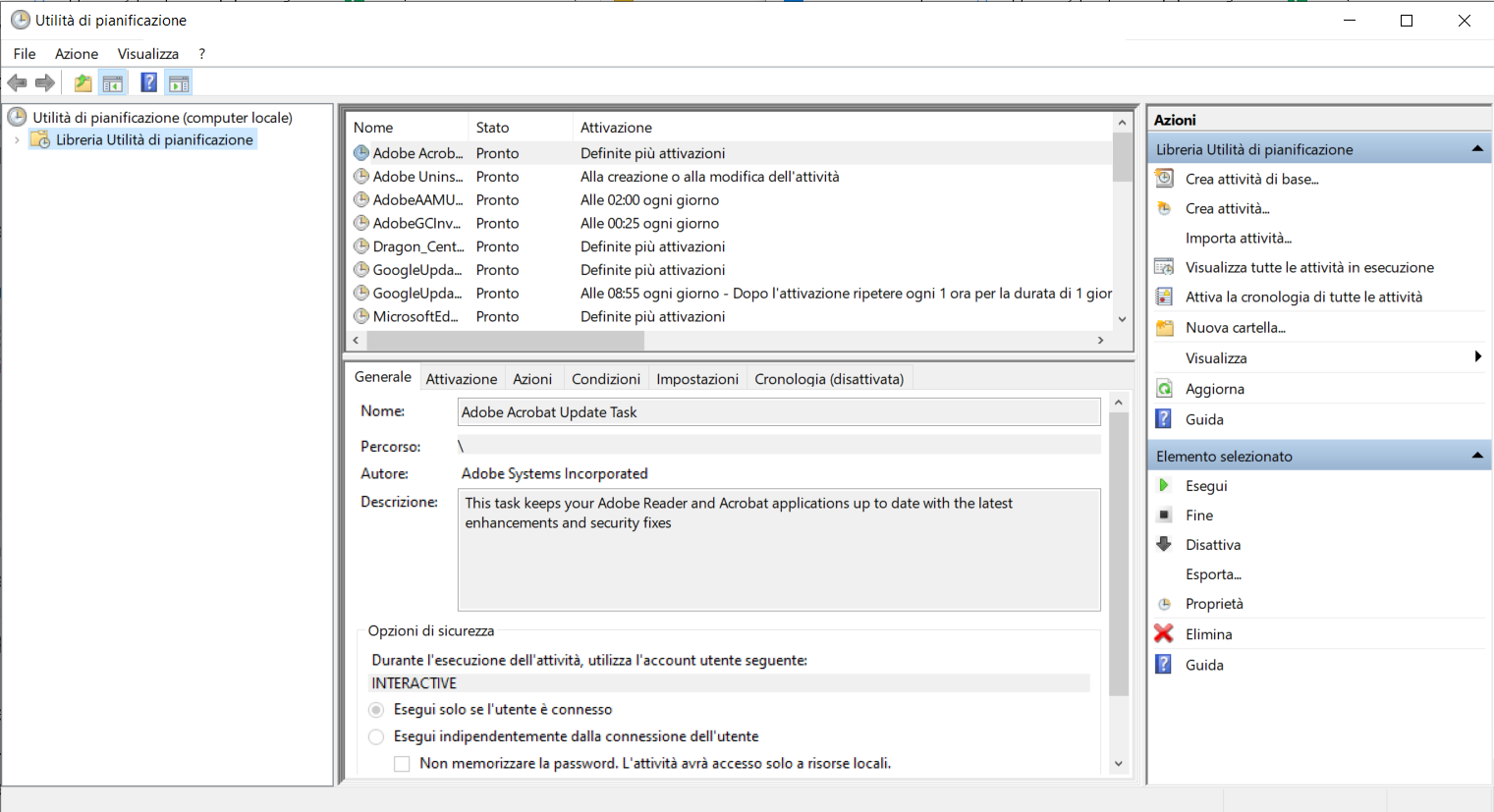The width and height of the screenshot is (1494, 812).
Task: Click the Attiva la cronologia icon
Action: pyautogui.click(x=1164, y=297)
